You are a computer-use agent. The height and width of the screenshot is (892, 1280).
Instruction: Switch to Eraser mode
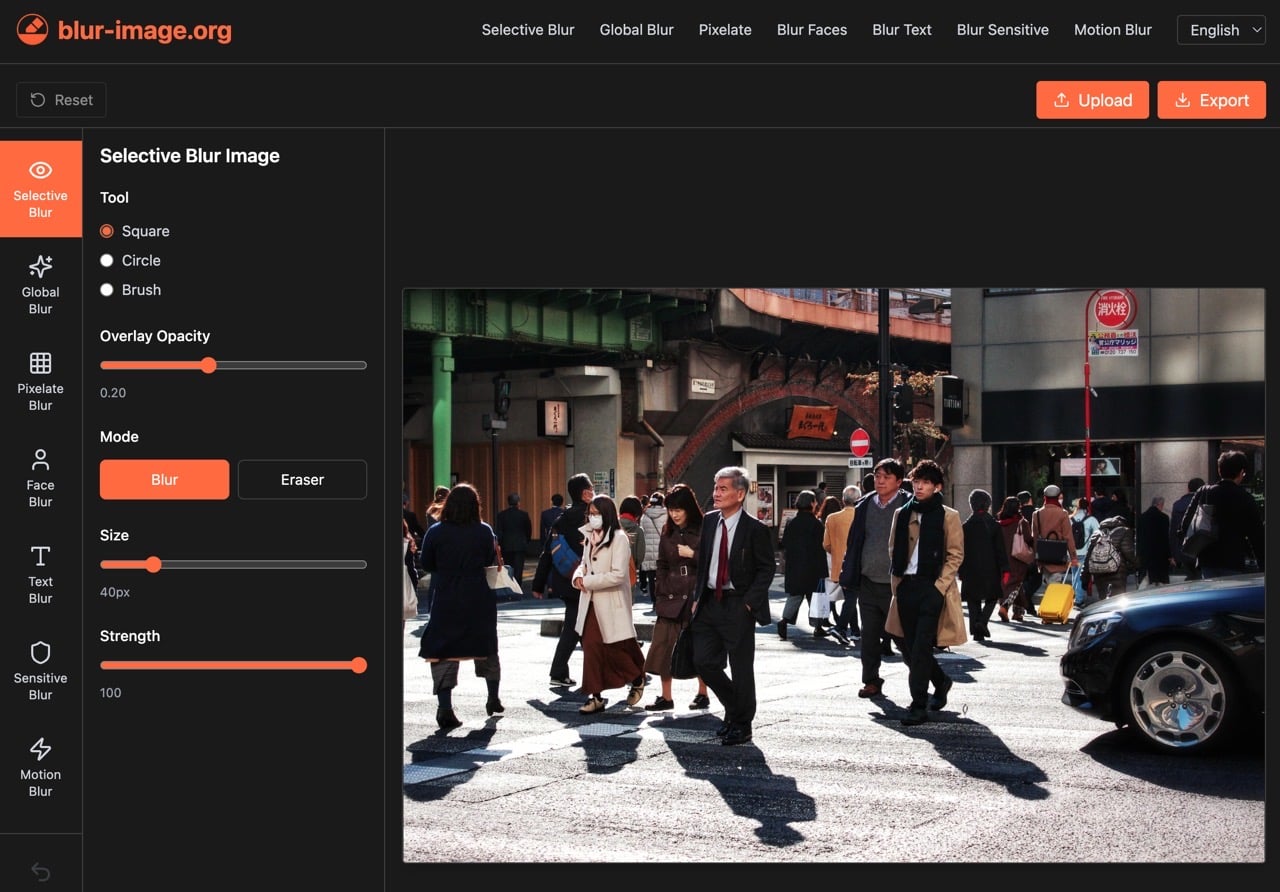302,480
